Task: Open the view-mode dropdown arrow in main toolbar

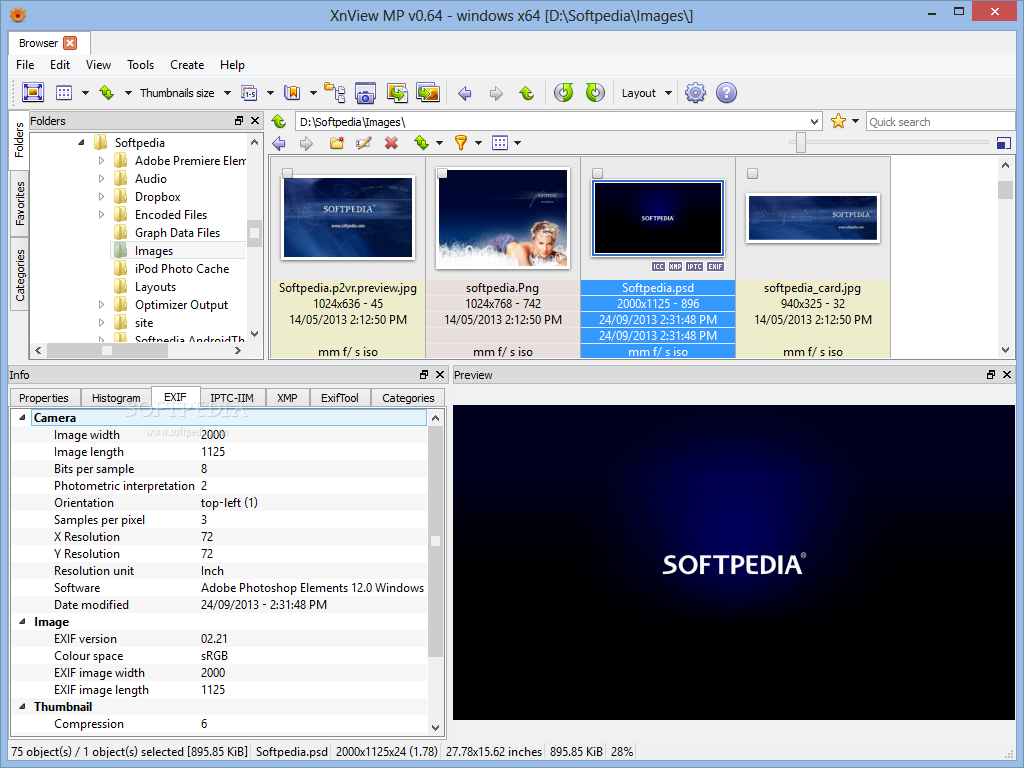Action: (85, 93)
